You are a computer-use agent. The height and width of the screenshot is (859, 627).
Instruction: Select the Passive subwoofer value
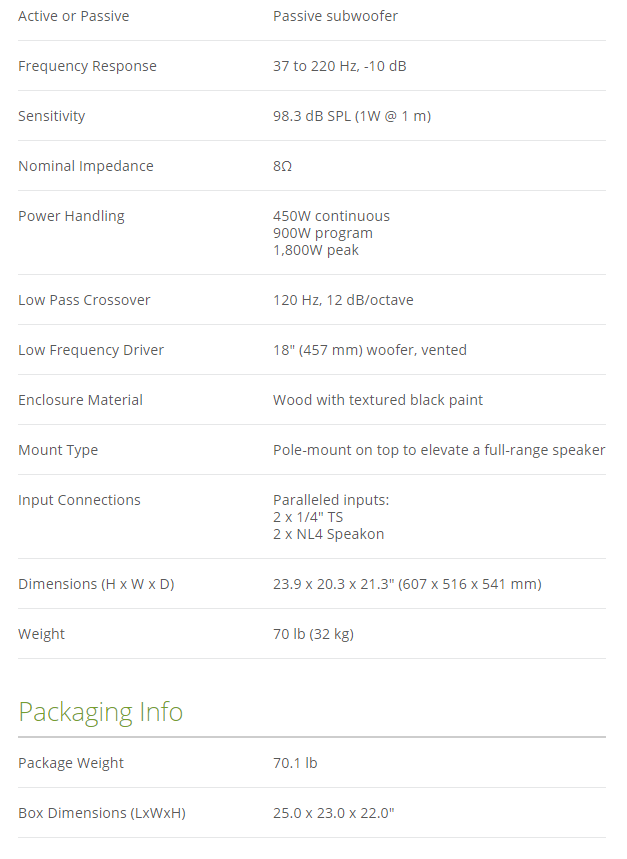click(335, 16)
